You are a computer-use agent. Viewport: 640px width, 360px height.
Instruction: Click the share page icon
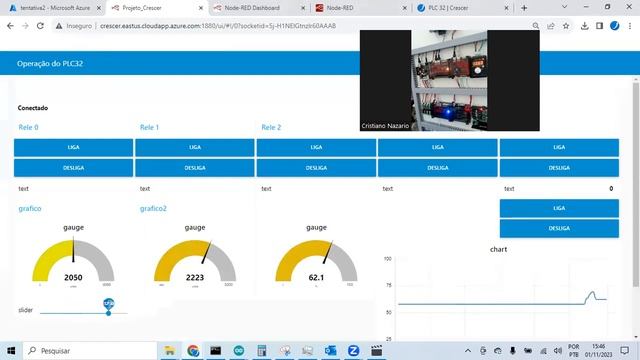pyautogui.click(x=551, y=26)
